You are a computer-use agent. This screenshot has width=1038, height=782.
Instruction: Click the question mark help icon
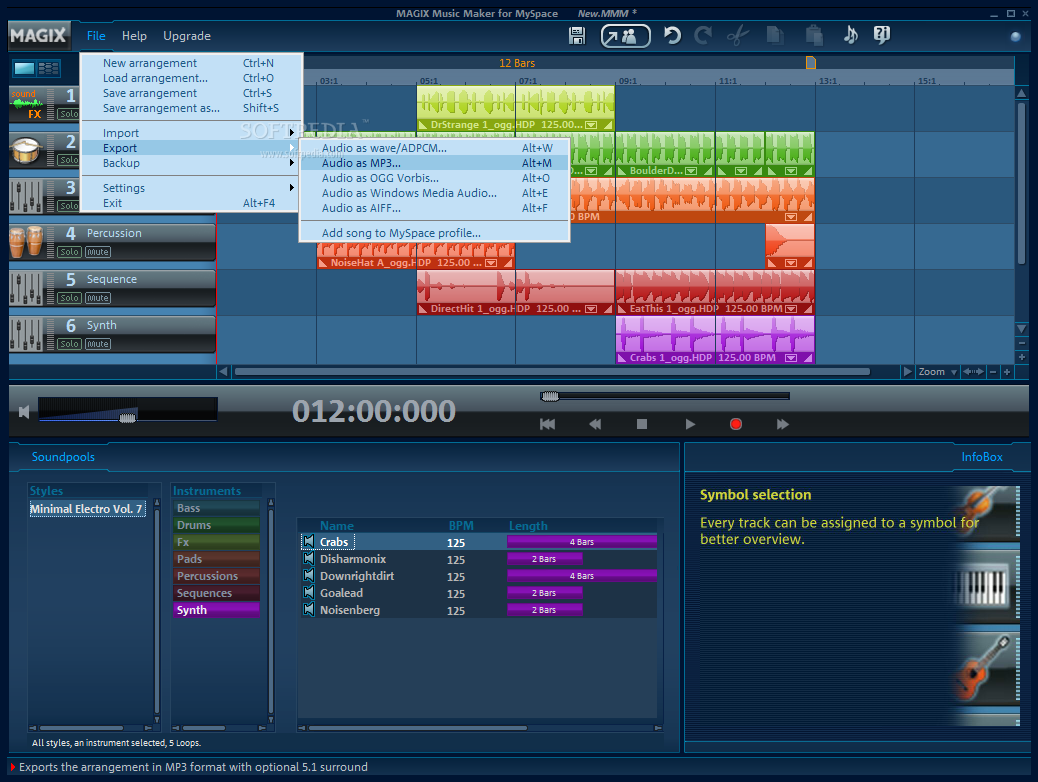(x=882, y=35)
